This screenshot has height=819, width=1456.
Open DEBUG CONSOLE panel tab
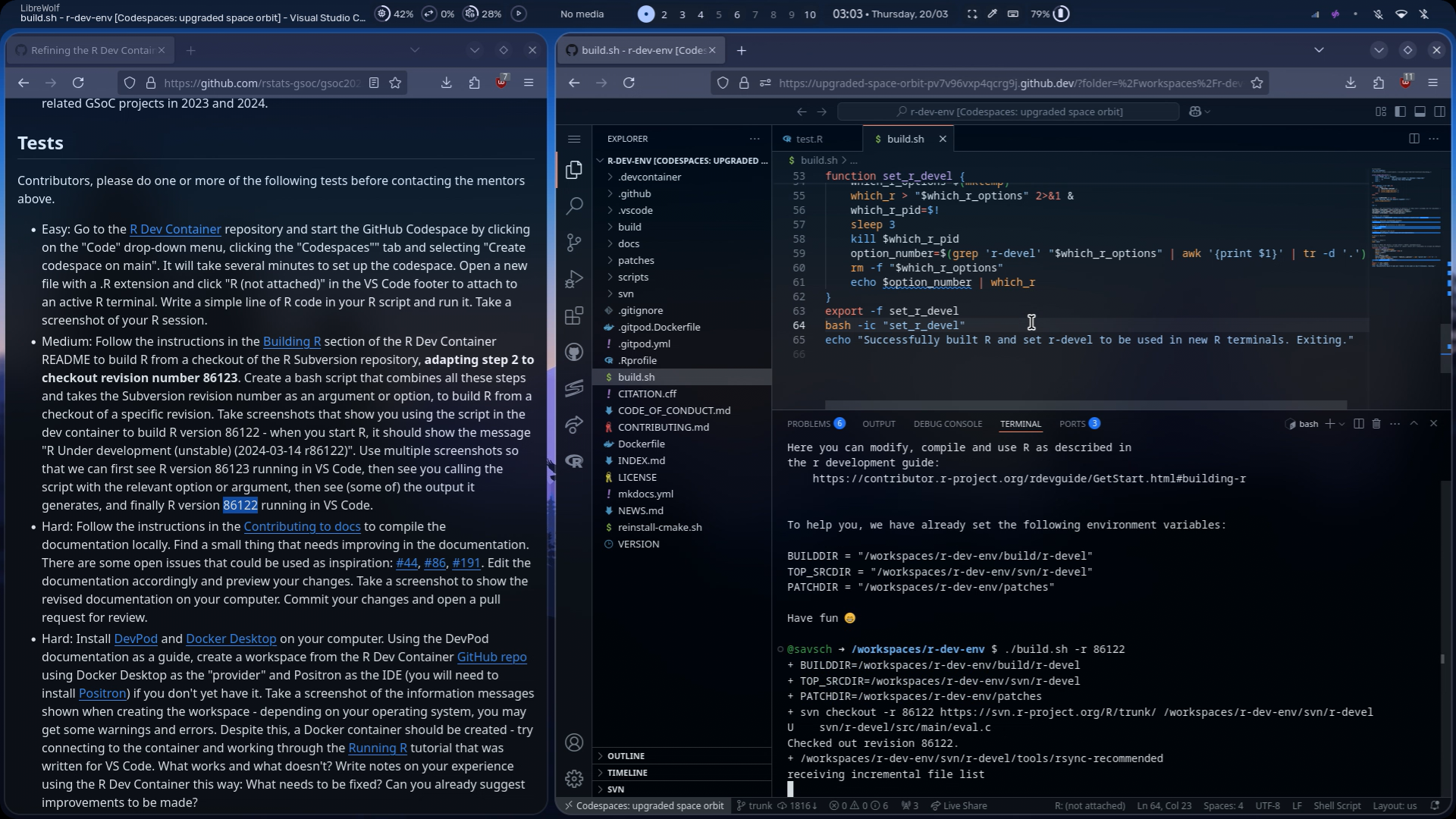(x=947, y=424)
